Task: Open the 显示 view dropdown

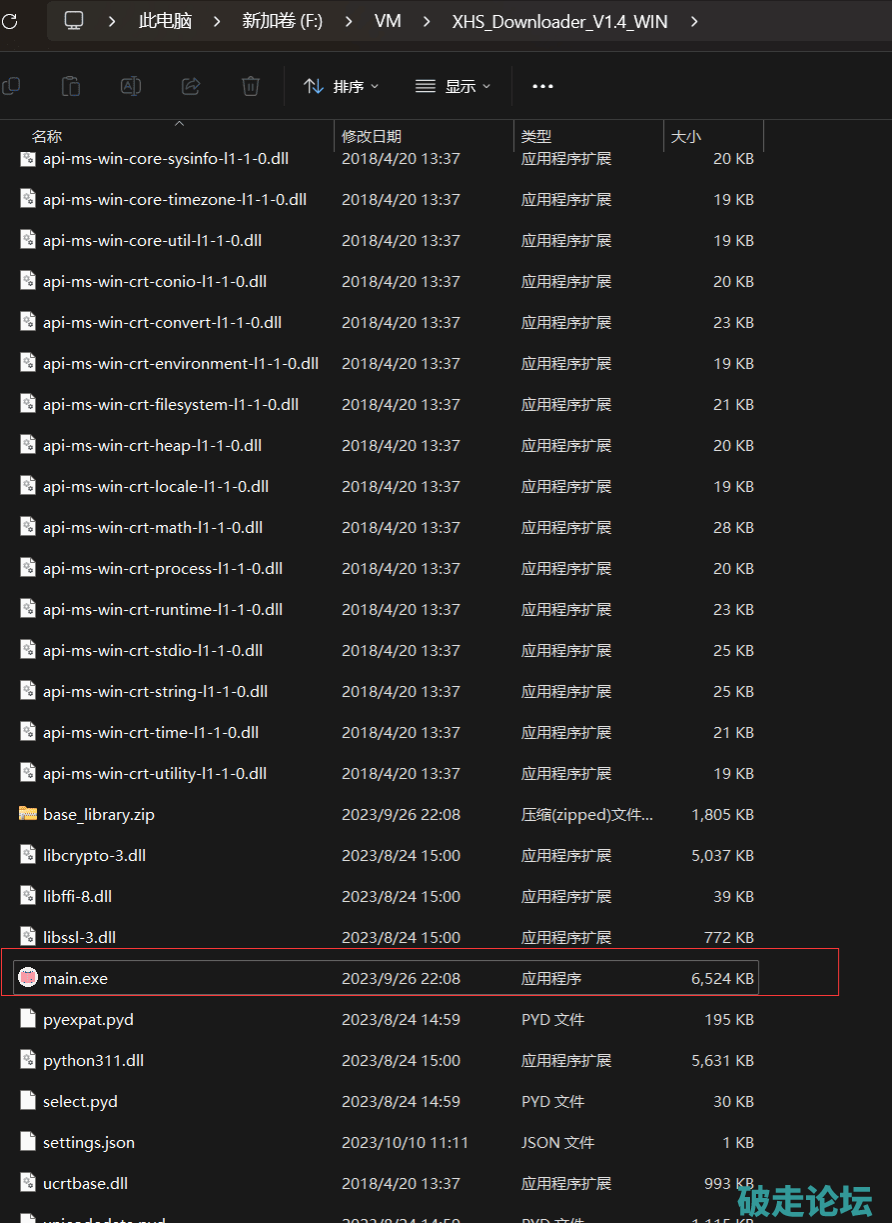Action: click(x=453, y=87)
